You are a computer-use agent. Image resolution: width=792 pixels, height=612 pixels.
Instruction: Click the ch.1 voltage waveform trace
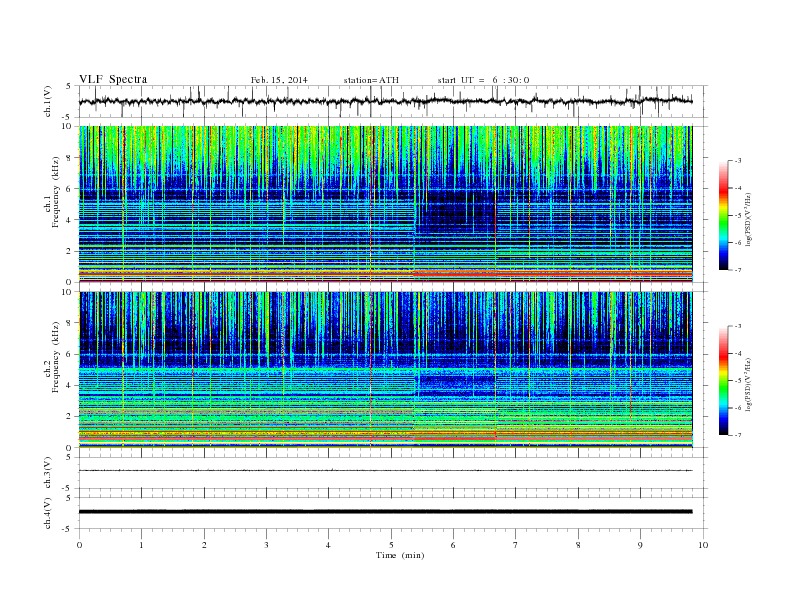[x=385, y=101]
